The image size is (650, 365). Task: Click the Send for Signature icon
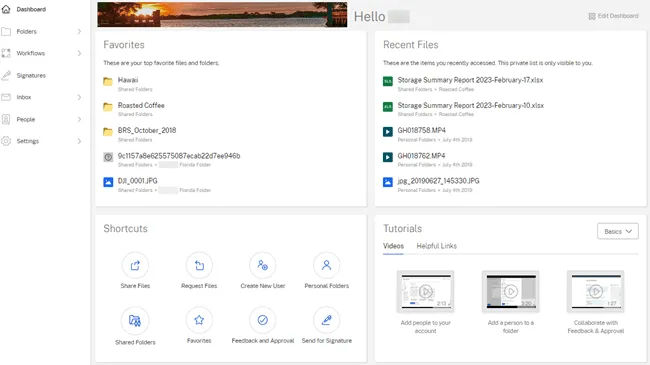327,320
